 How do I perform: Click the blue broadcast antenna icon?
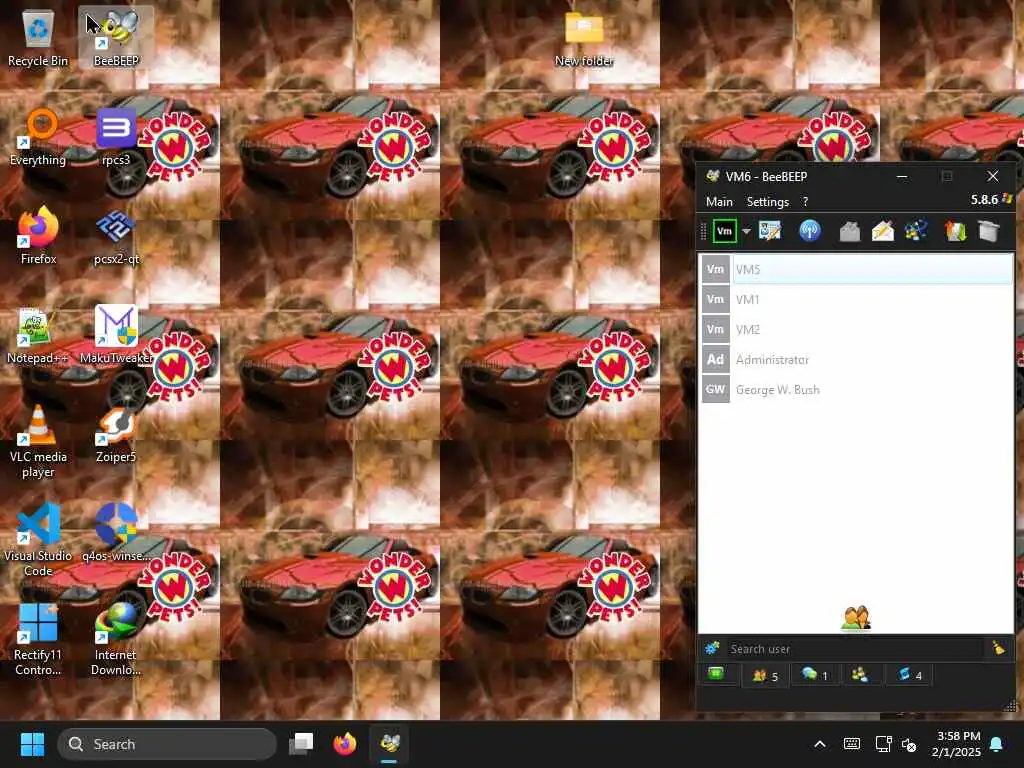point(810,231)
